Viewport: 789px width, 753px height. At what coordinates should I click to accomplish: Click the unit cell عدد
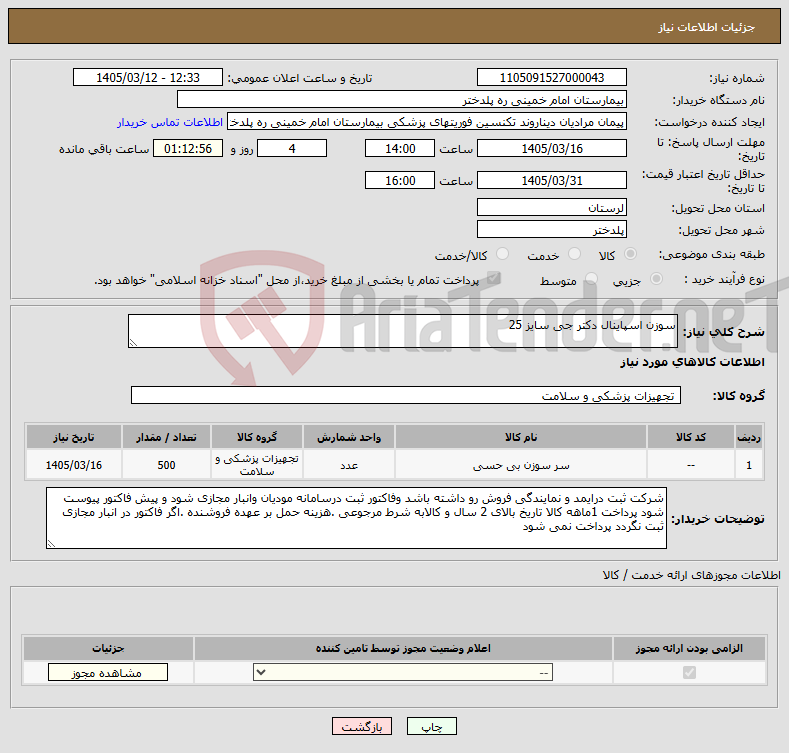click(349, 465)
